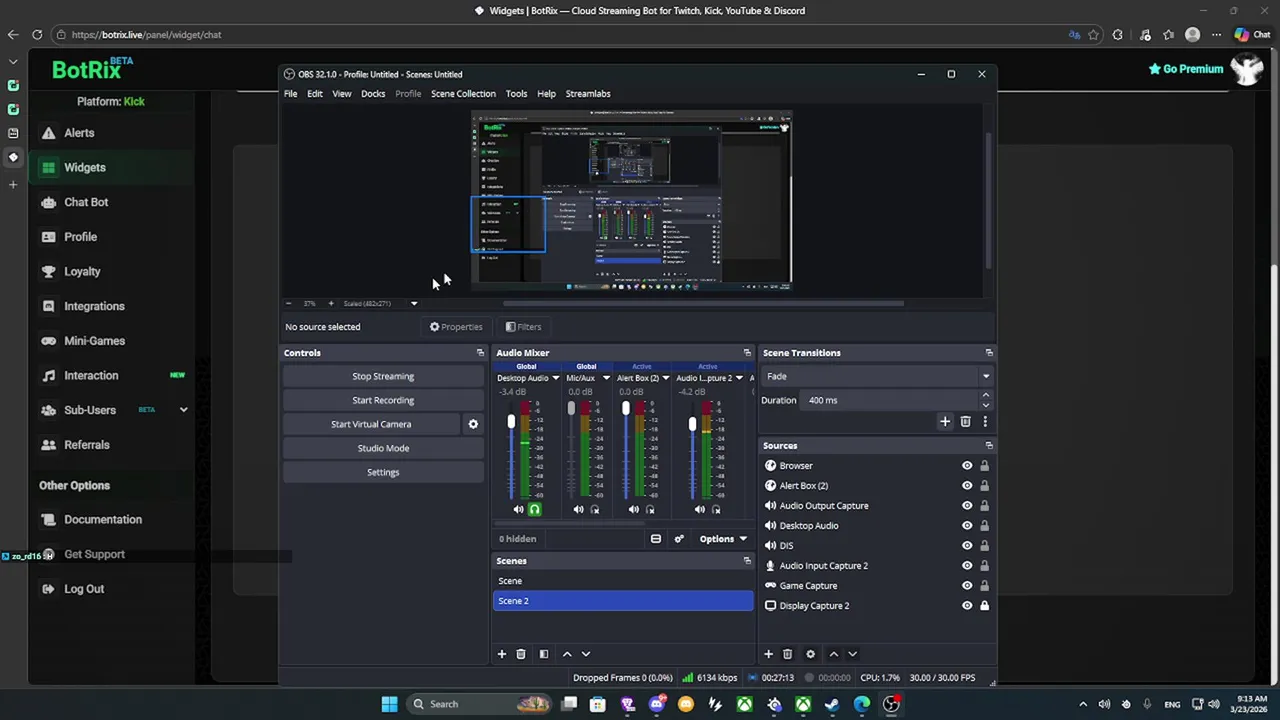
Task: Open Scene Collection menu in OBS
Action: point(463,94)
